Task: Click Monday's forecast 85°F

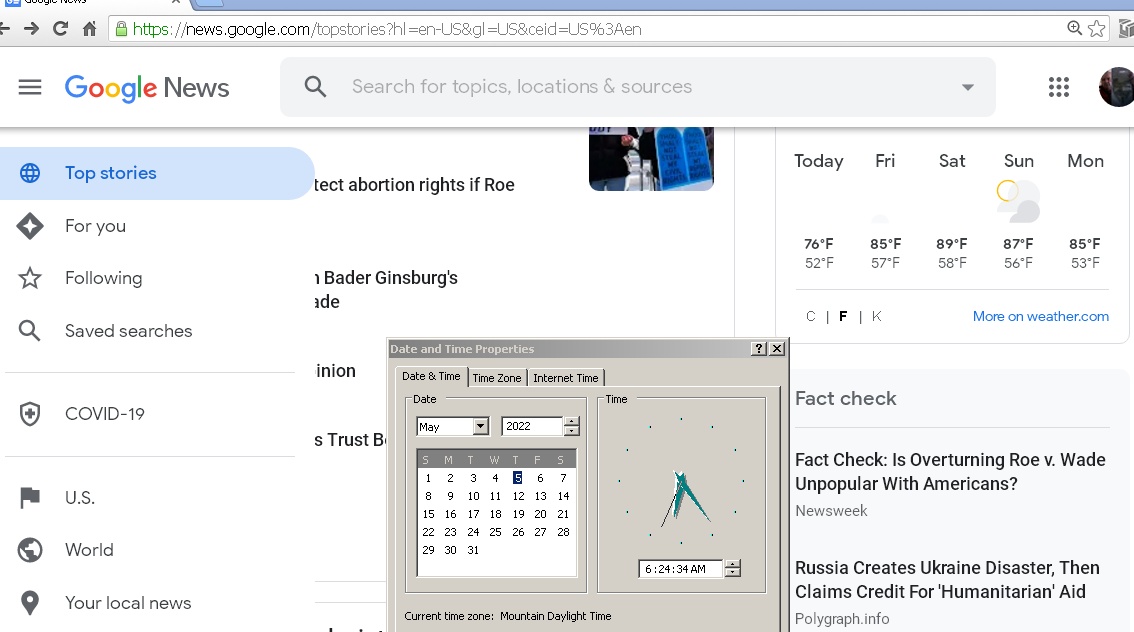Action: tap(1085, 244)
